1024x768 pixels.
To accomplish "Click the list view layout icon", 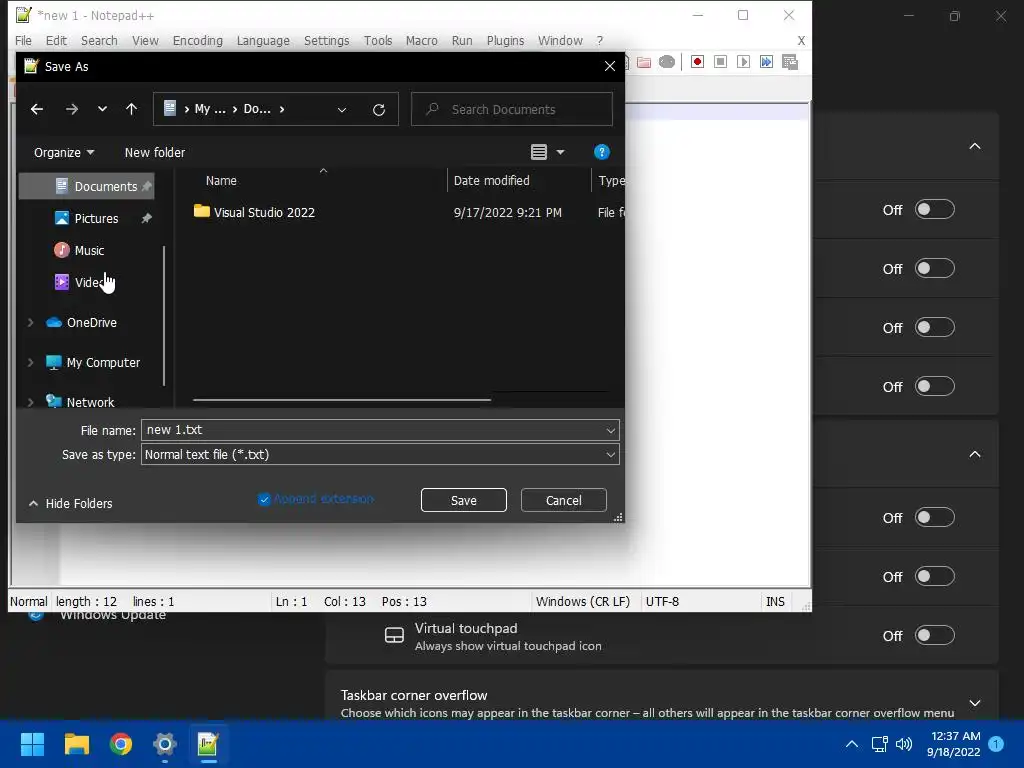I will (x=539, y=152).
